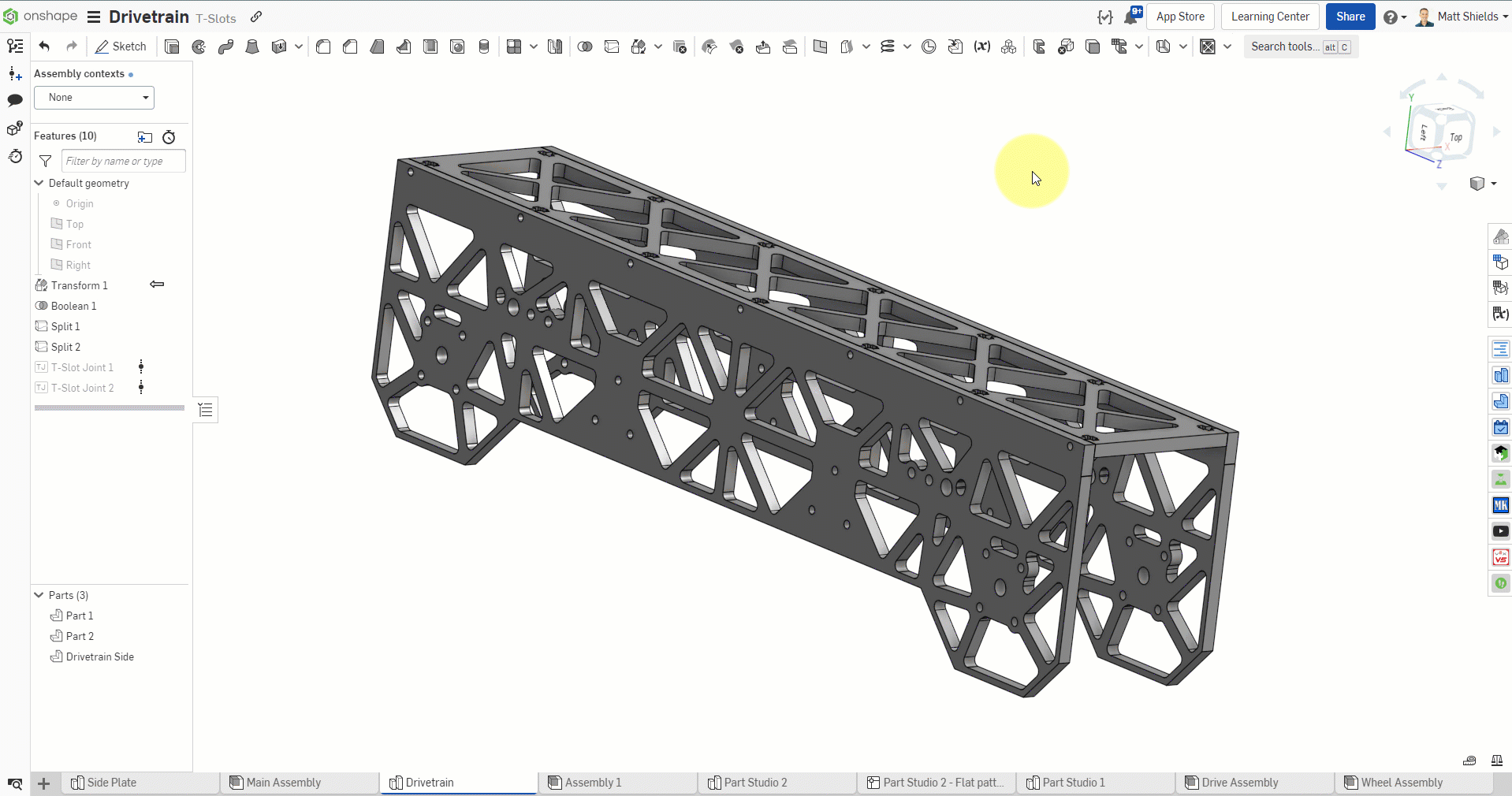Screen dimensions: 1512x796
Task: Select the Revolve tool
Action: [198, 46]
